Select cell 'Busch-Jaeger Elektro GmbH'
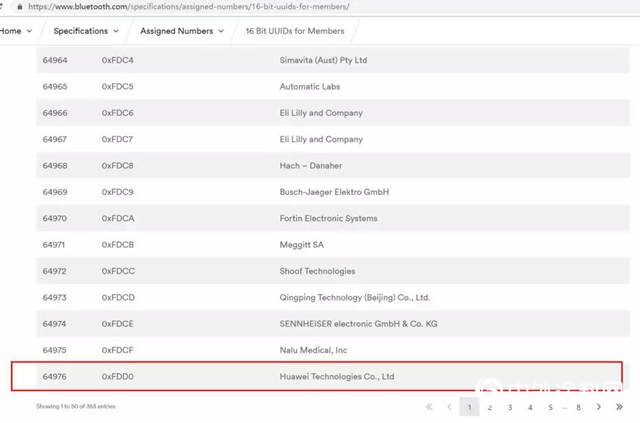The height and width of the screenshot is (423, 640). tap(334, 192)
